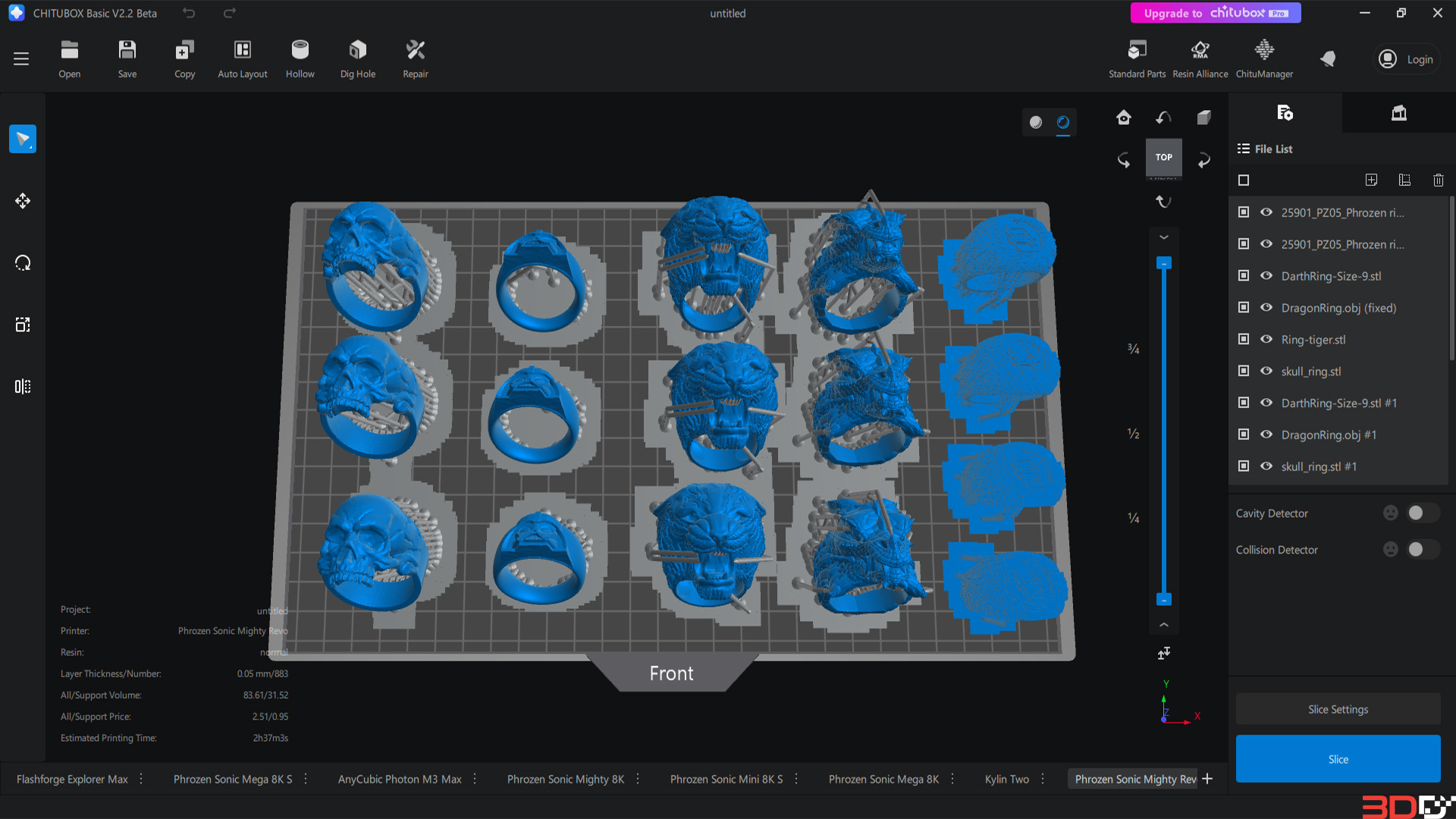Click the blue Slice button

(x=1338, y=759)
